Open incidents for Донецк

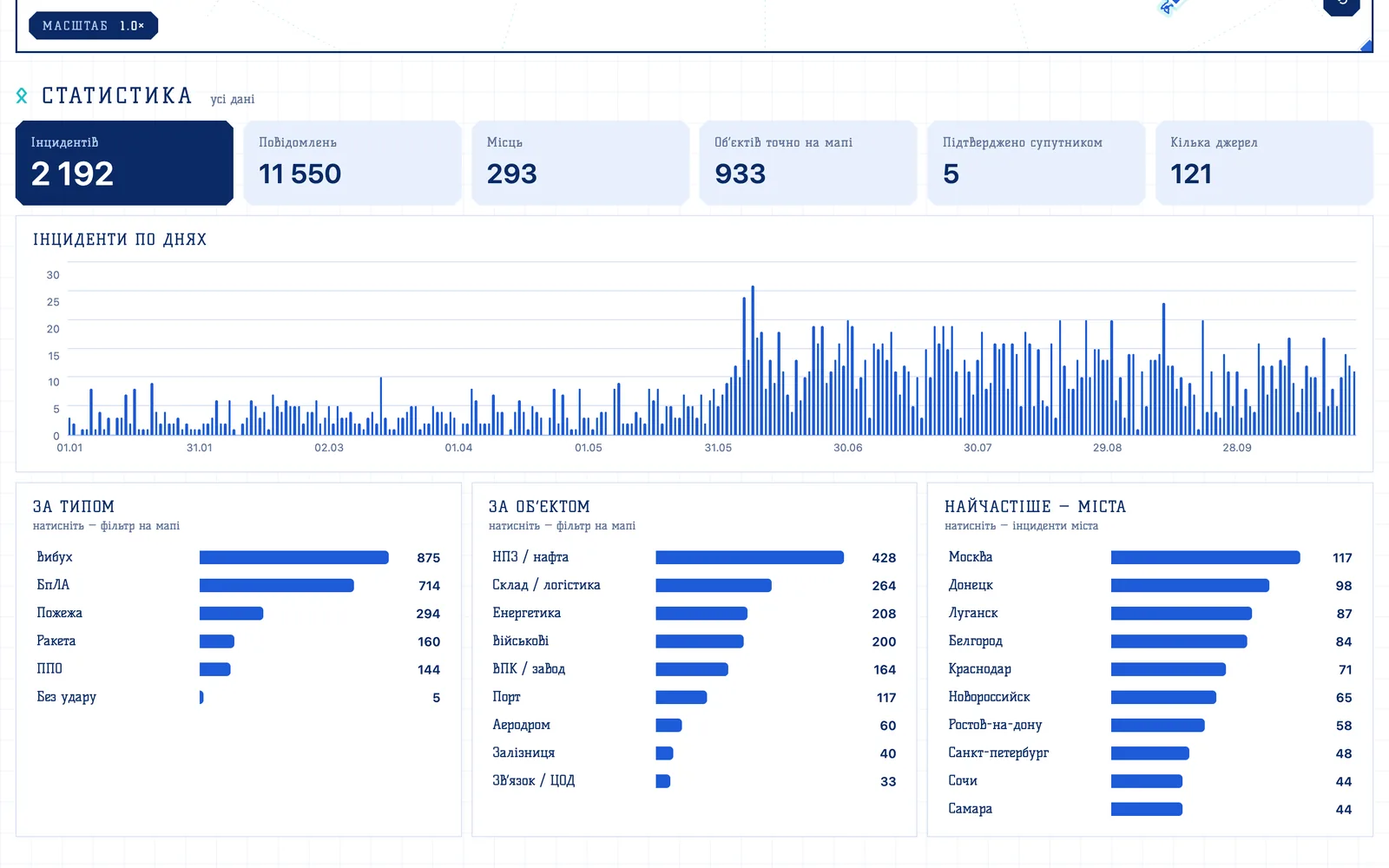pos(1150,585)
